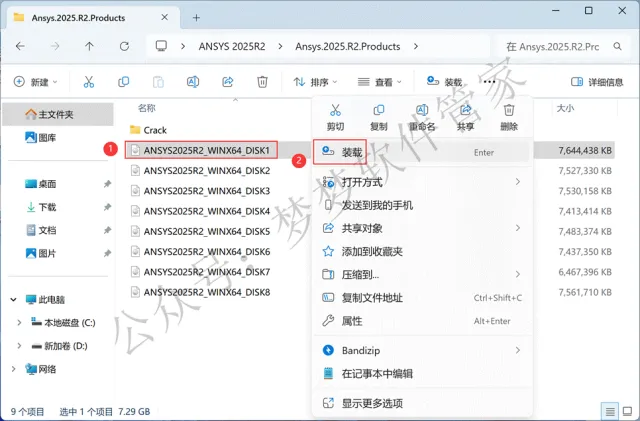Collapse the 此电脑 tree node

point(13,299)
